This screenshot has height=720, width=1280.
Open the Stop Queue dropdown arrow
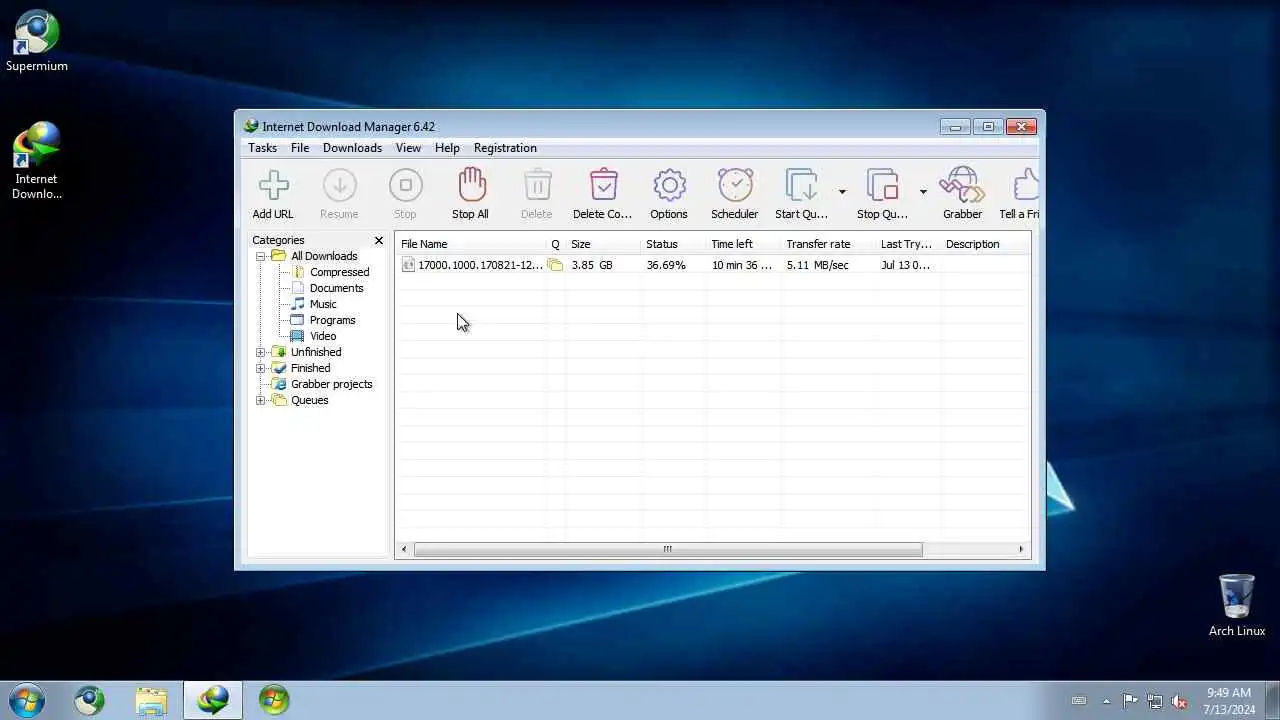(923, 191)
